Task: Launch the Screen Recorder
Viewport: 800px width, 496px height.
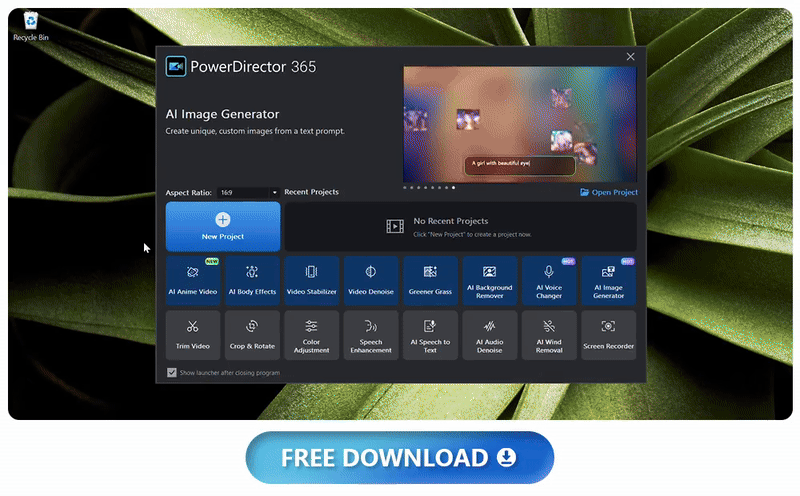Action: click(x=609, y=335)
